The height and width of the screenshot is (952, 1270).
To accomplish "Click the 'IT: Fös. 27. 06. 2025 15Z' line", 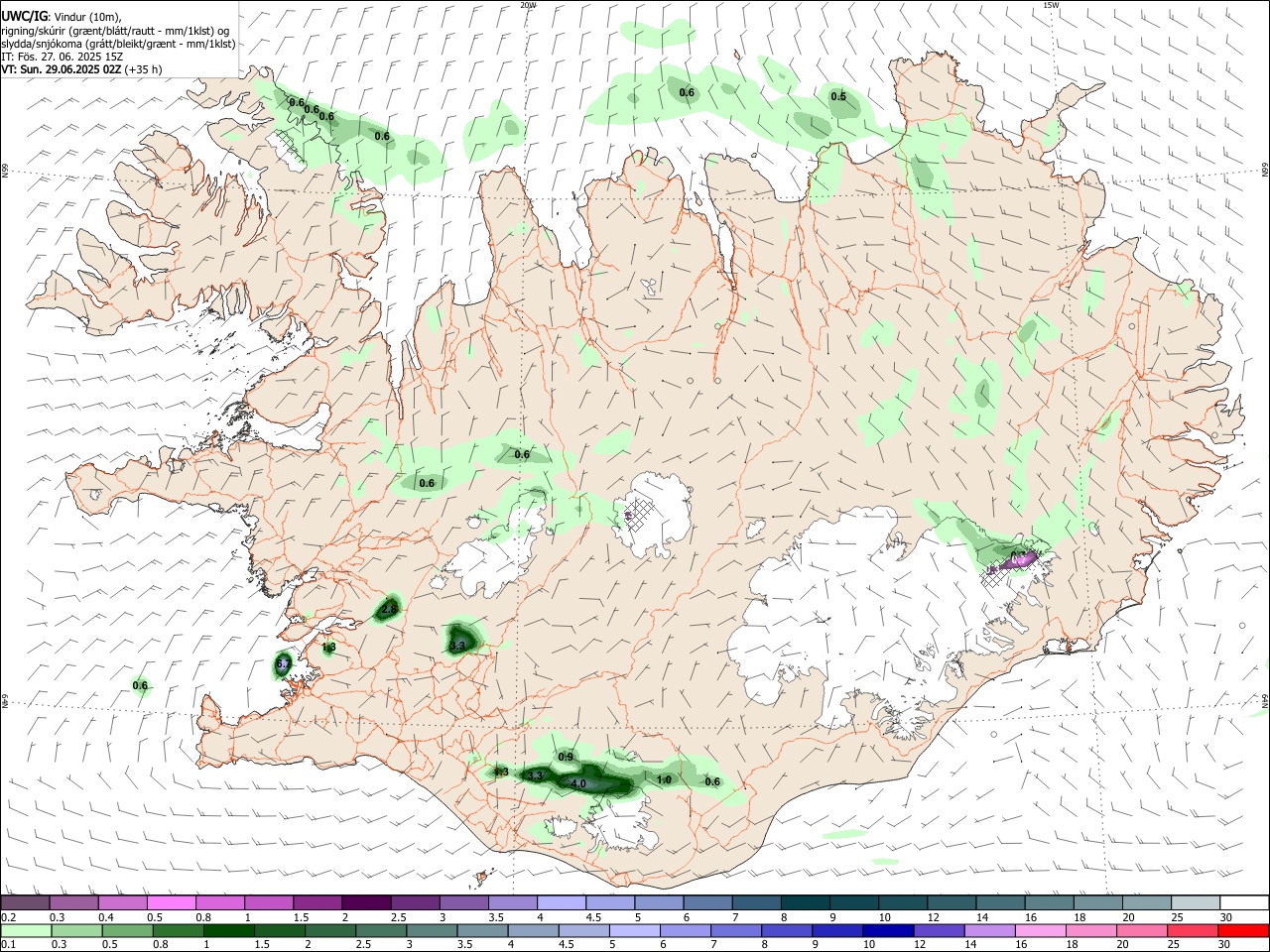I will (62, 57).
